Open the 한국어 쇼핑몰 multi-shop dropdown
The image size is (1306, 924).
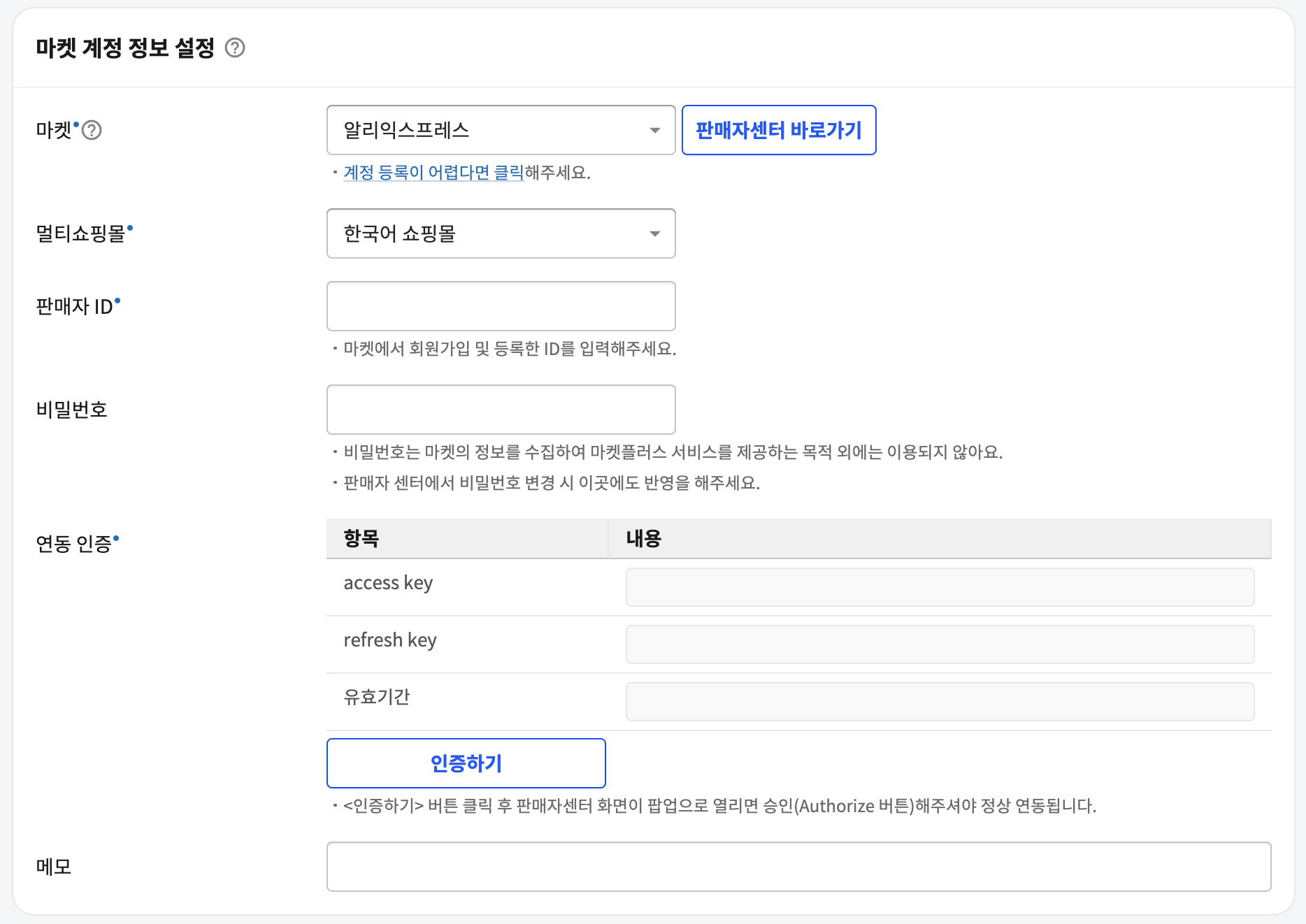[501, 233]
